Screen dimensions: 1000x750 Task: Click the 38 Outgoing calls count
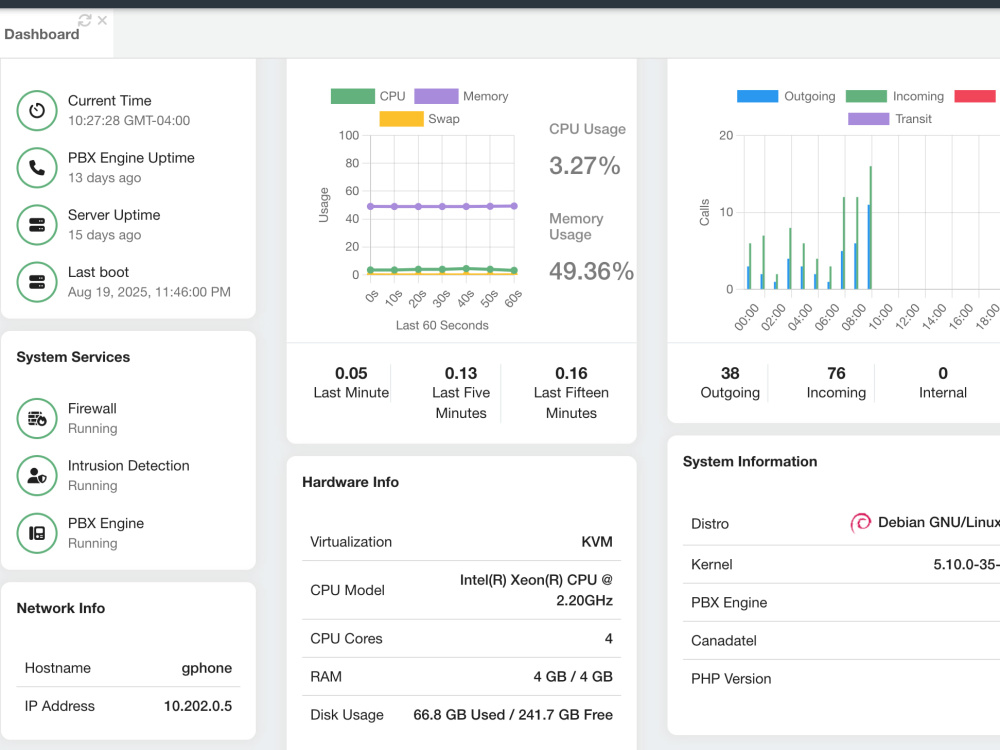tap(730, 373)
